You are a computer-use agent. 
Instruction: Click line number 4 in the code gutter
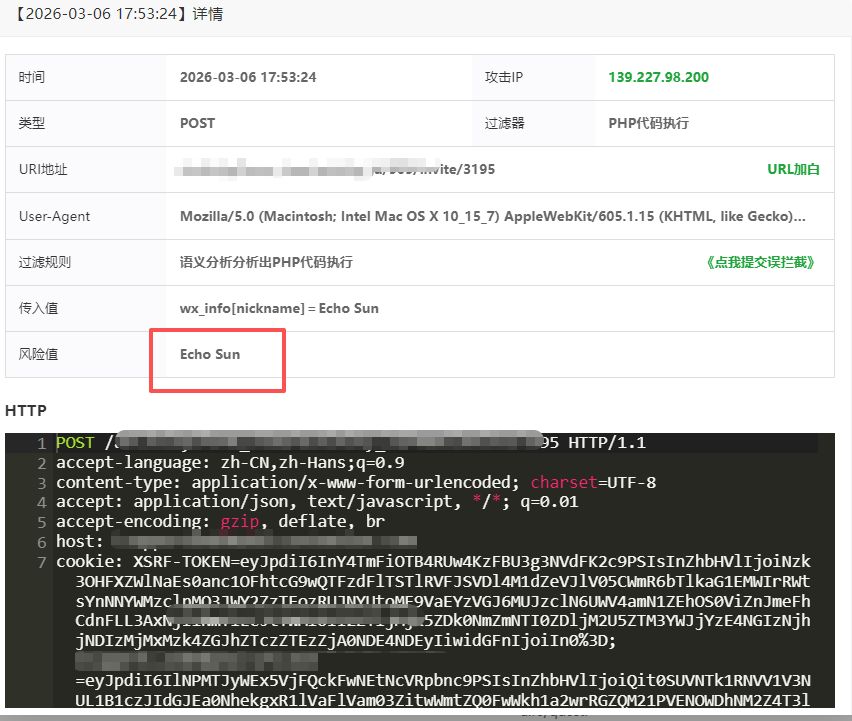[42, 502]
